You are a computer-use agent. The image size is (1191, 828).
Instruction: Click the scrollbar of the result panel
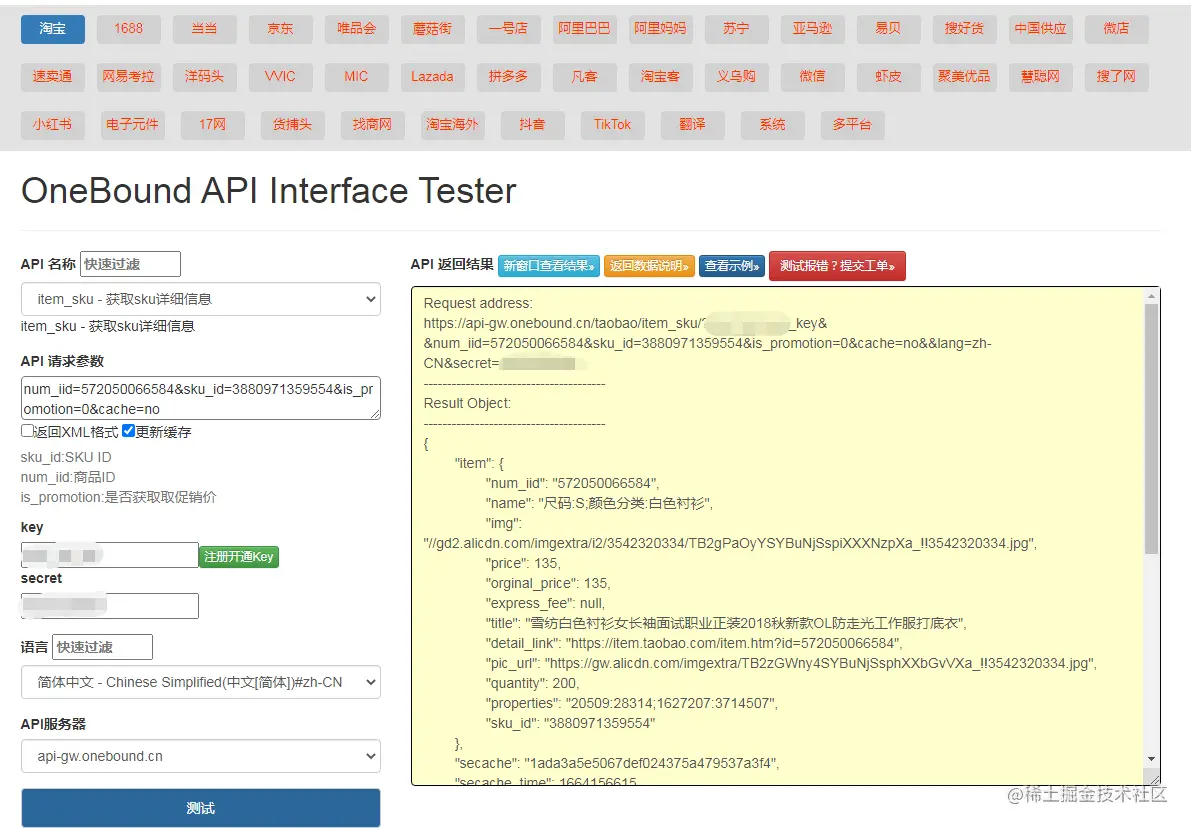[1151, 430]
